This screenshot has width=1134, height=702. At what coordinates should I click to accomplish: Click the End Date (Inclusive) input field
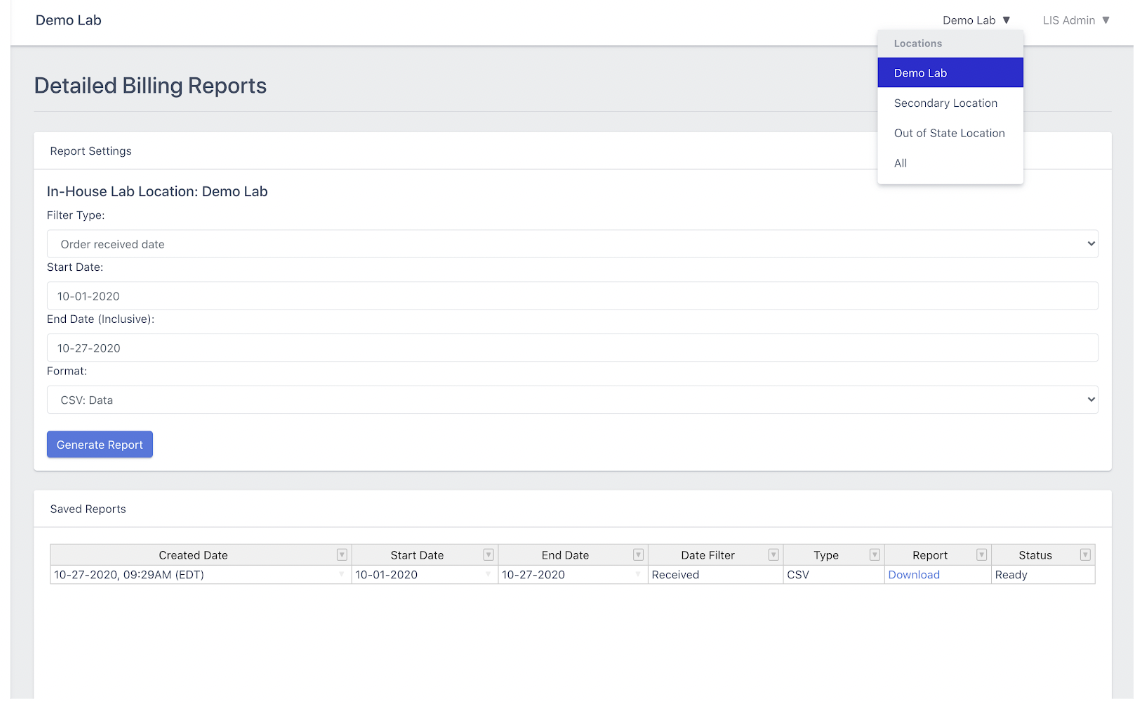click(x=573, y=348)
